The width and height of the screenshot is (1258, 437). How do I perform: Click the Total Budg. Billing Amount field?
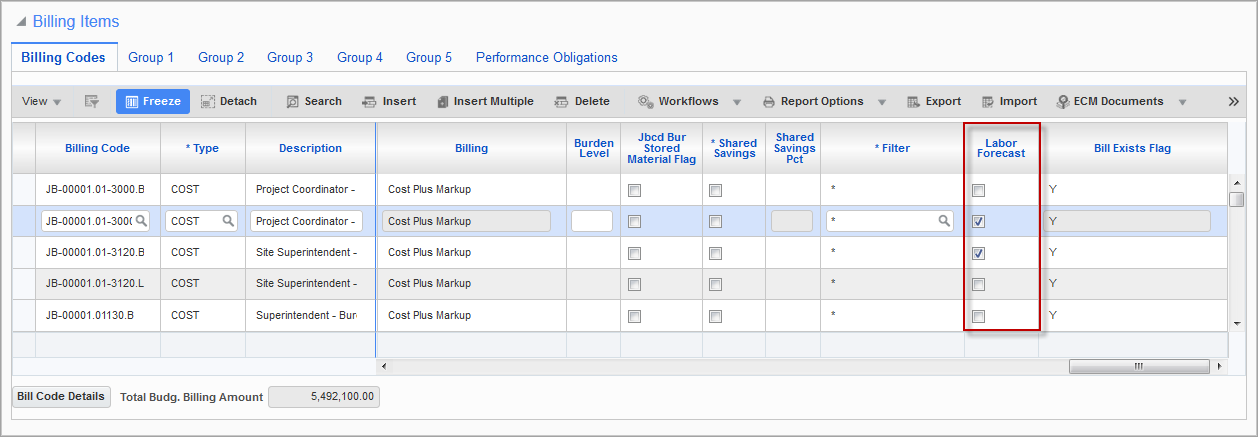tap(324, 397)
